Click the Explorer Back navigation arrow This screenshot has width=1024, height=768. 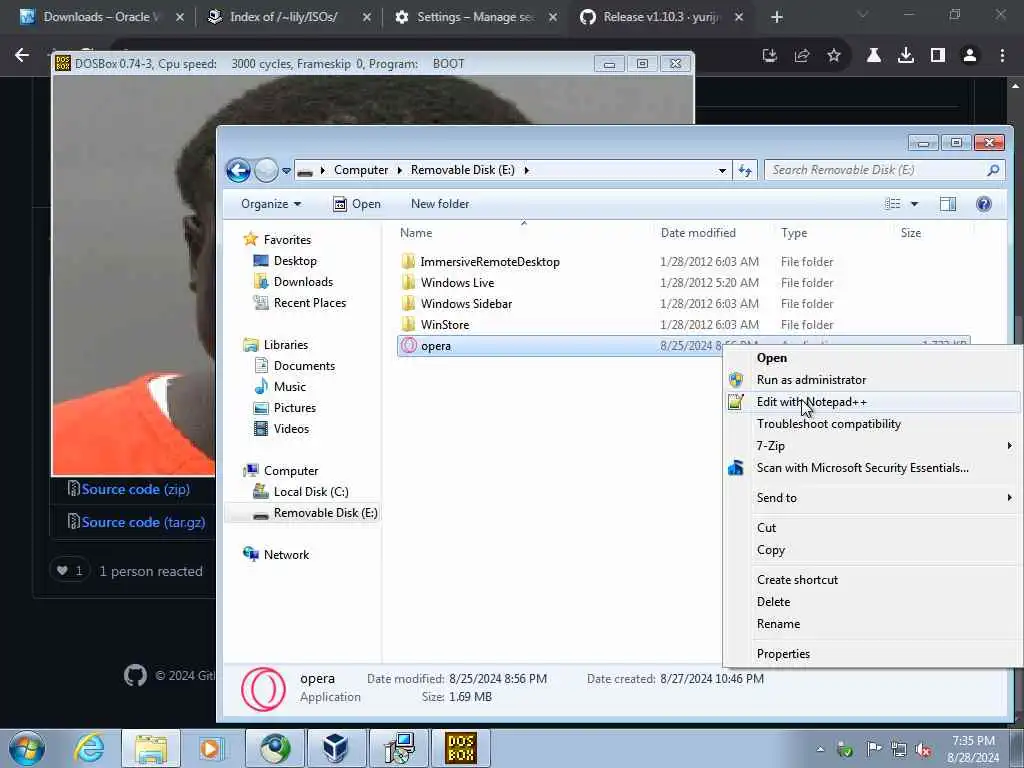click(x=238, y=170)
